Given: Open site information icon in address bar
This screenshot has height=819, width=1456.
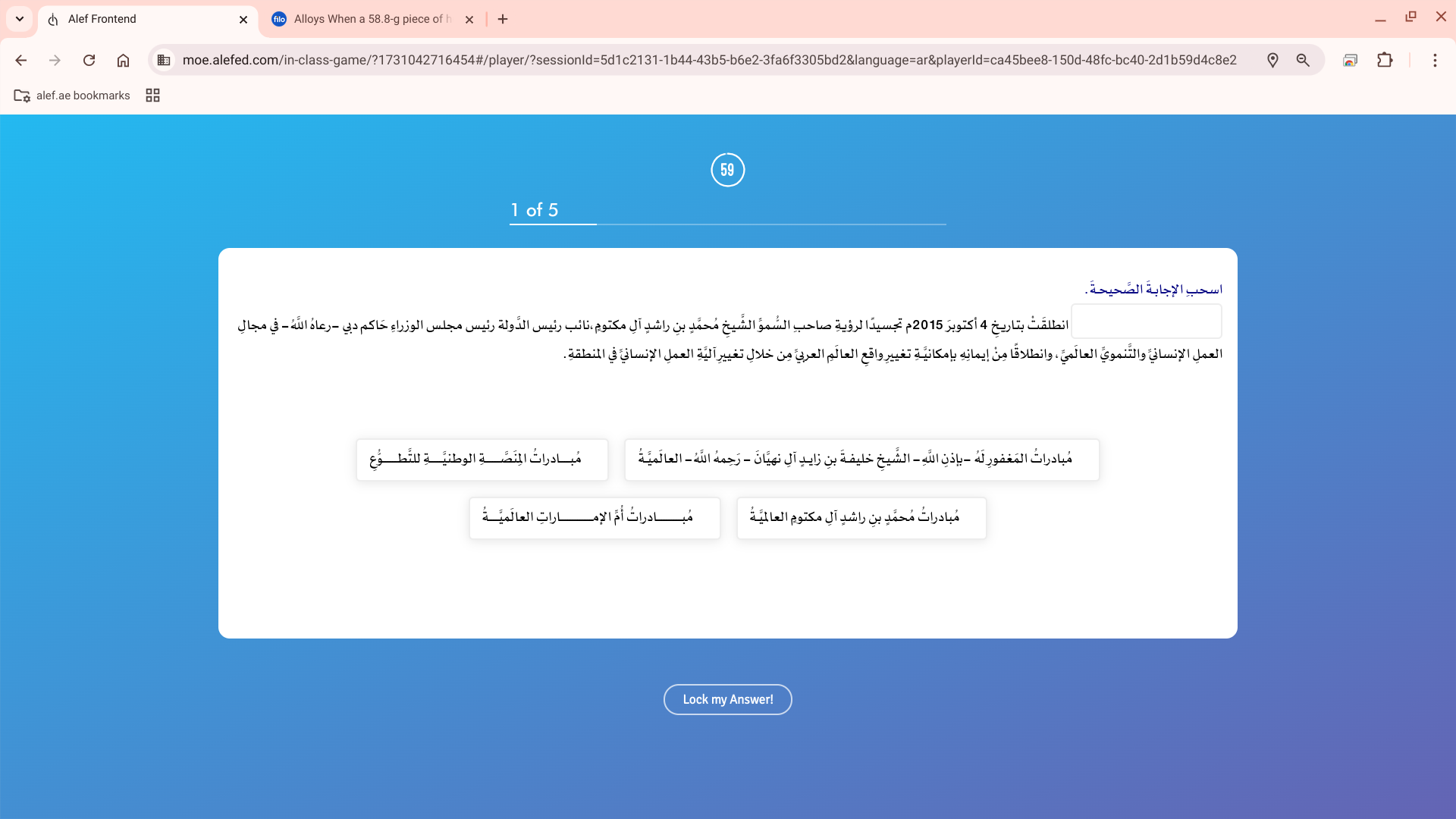Looking at the screenshot, I should pos(164,61).
